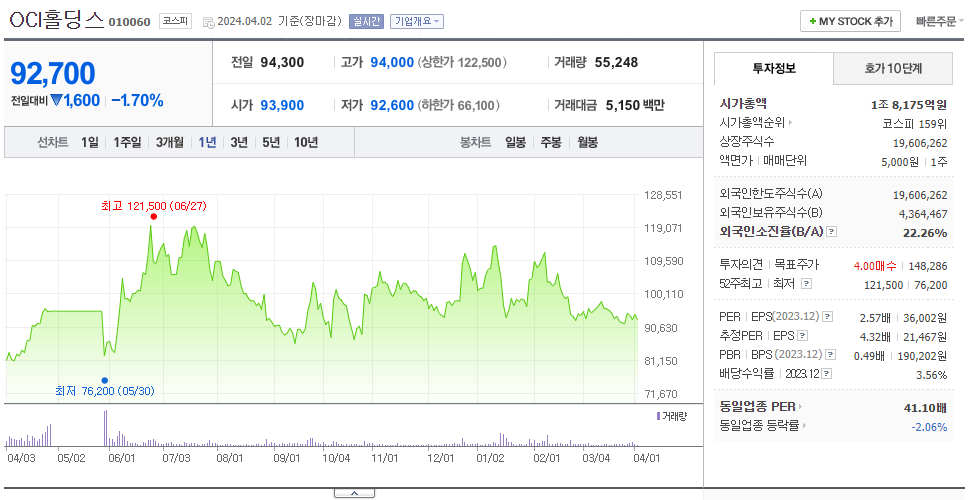The image size is (968, 500).
Task: Click the help icon next to 52주최고 최저
Action: pyautogui.click(x=806, y=284)
